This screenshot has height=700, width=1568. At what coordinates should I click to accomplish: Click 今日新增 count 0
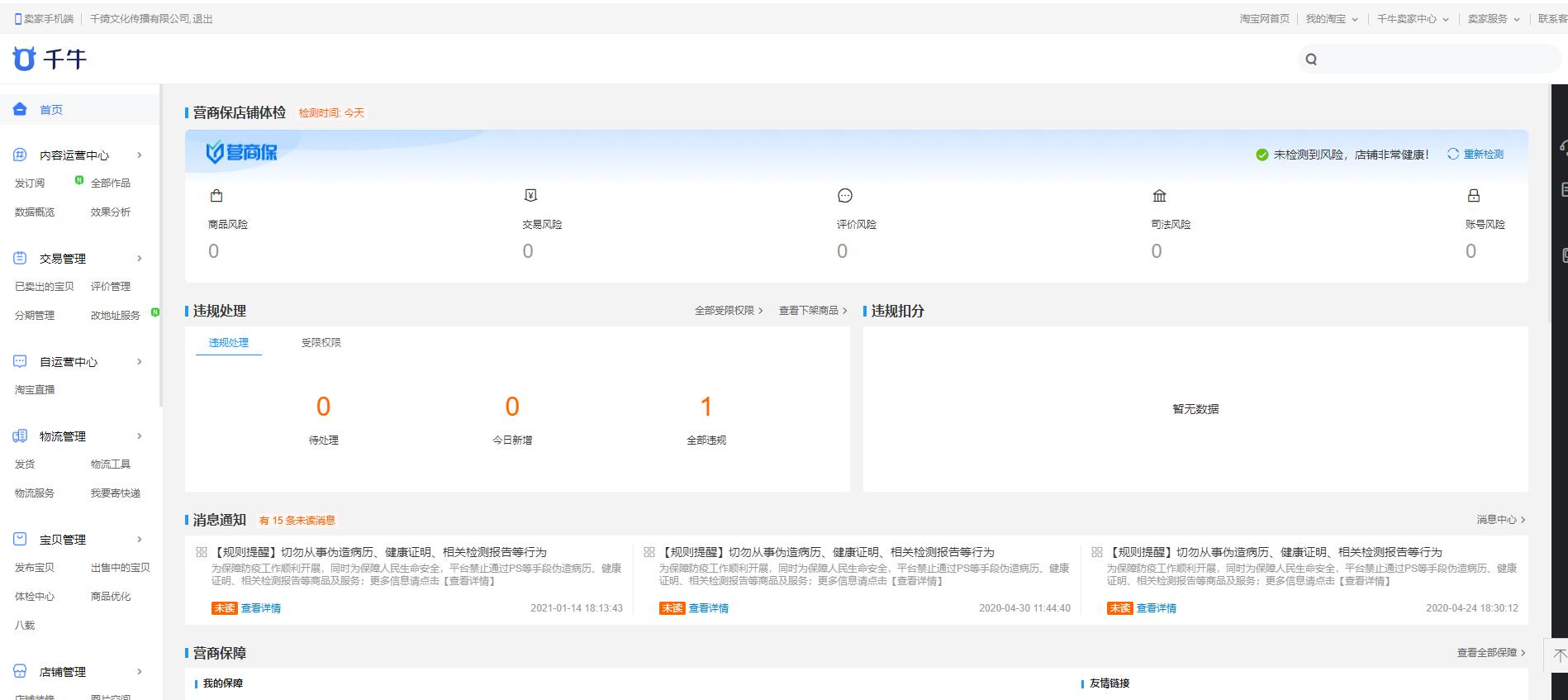pyautogui.click(x=512, y=407)
